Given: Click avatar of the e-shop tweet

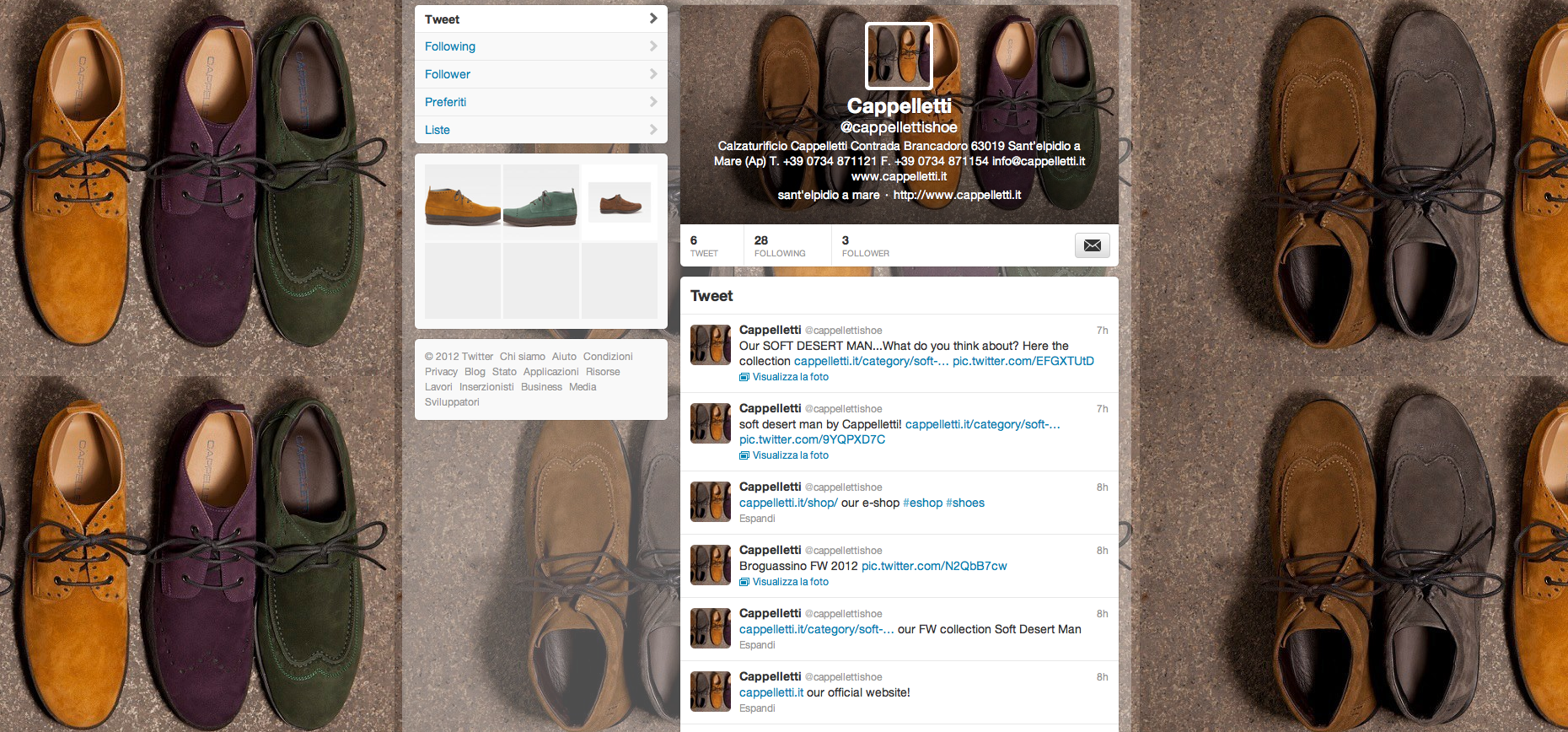Looking at the screenshot, I should pos(711,502).
